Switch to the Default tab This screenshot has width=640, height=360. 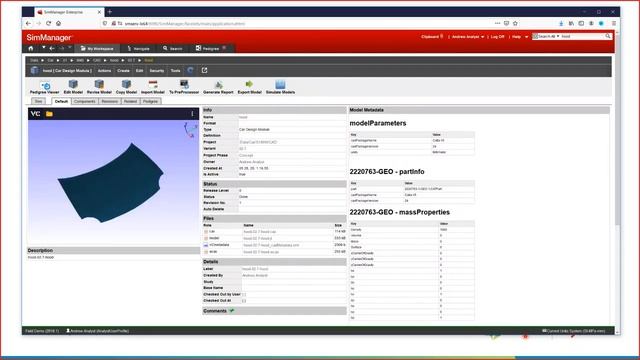pyautogui.click(x=61, y=101)
